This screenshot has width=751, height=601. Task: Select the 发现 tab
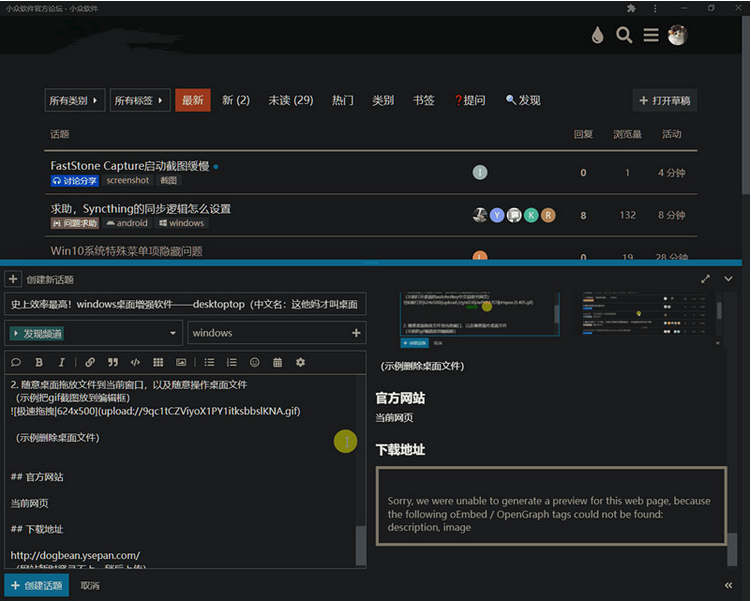click(523, 100)
